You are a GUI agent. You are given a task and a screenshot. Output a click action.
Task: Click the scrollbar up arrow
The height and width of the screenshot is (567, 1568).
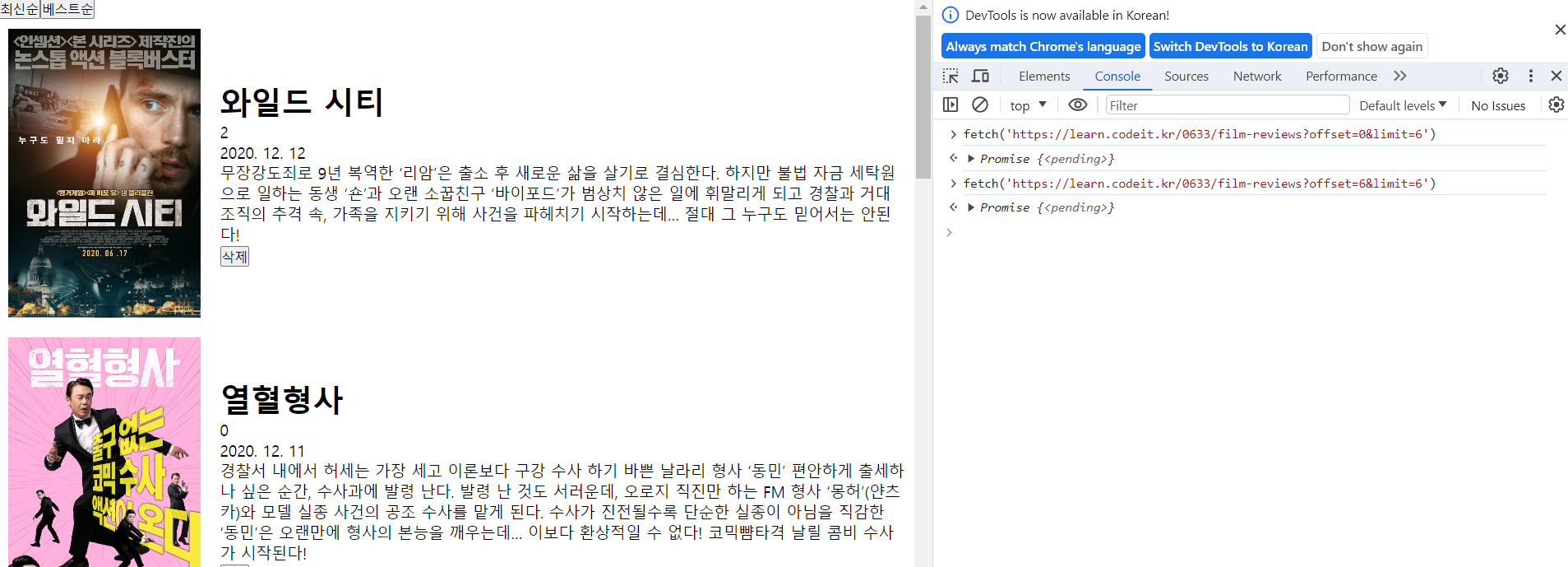pyautogui.click(x=923, y=7)
